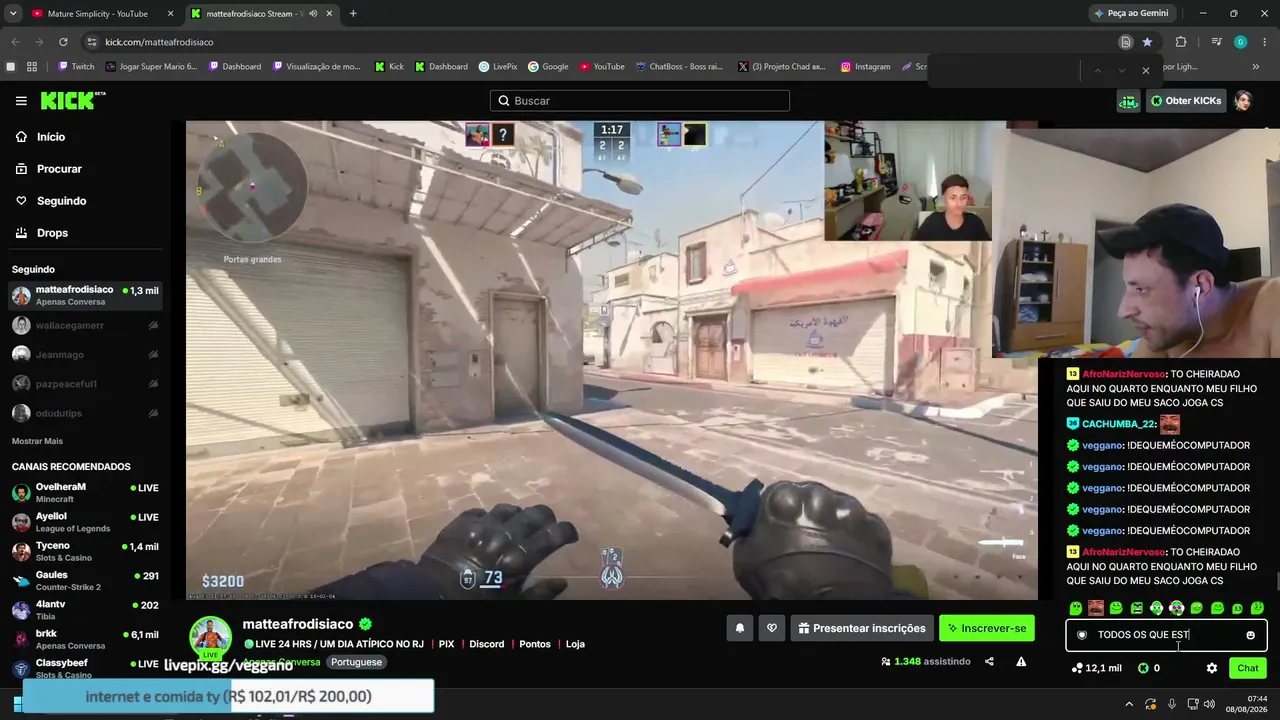Open the chat settings gear
The height and width of the screenshot is (720, 1280).
tap(1212, 668)
